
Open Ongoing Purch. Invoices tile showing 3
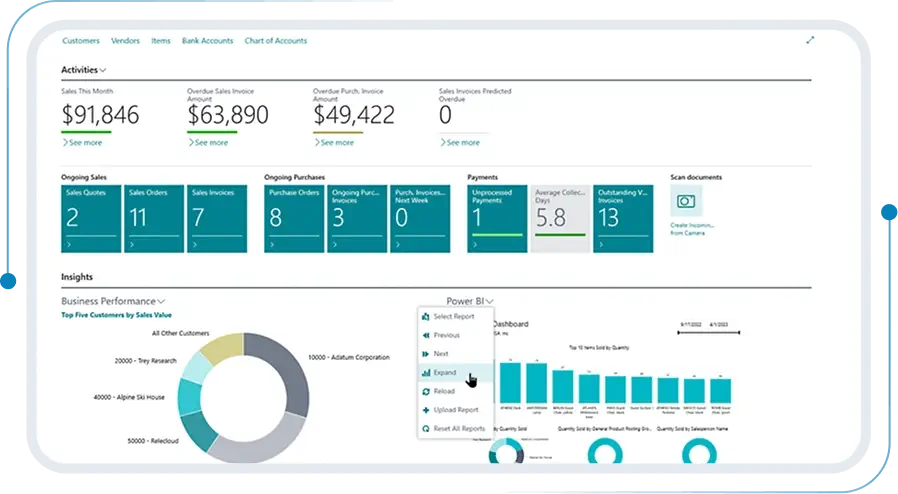coord(357,219)
